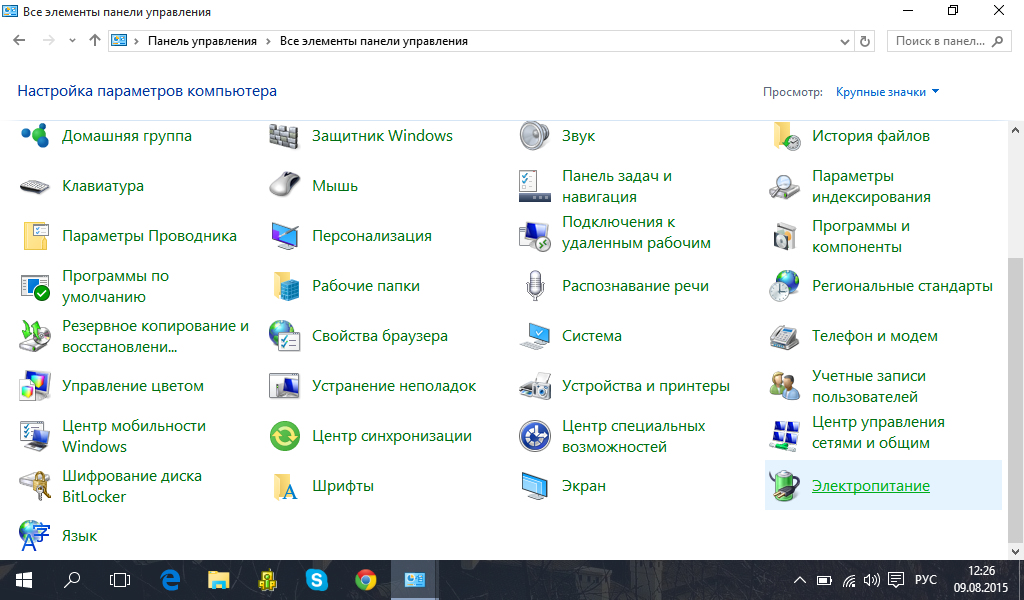This screenshot has height=600, width=1024.
Task: Open the Панель задач и навигация icon
Action: click(534, 186)
